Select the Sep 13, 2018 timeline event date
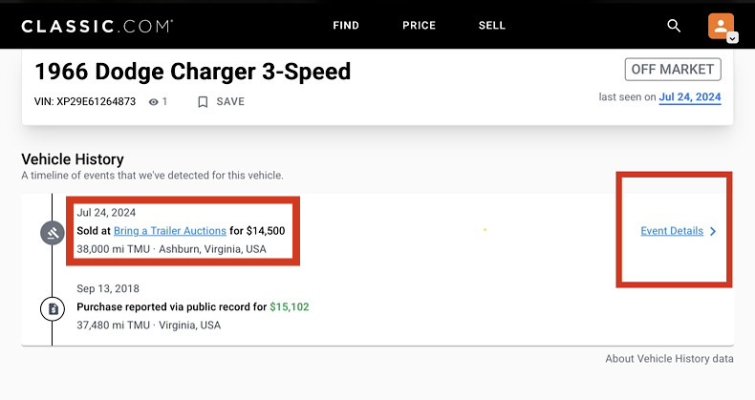Viewport: 755px width, 400px height. [x=107, y=289]
